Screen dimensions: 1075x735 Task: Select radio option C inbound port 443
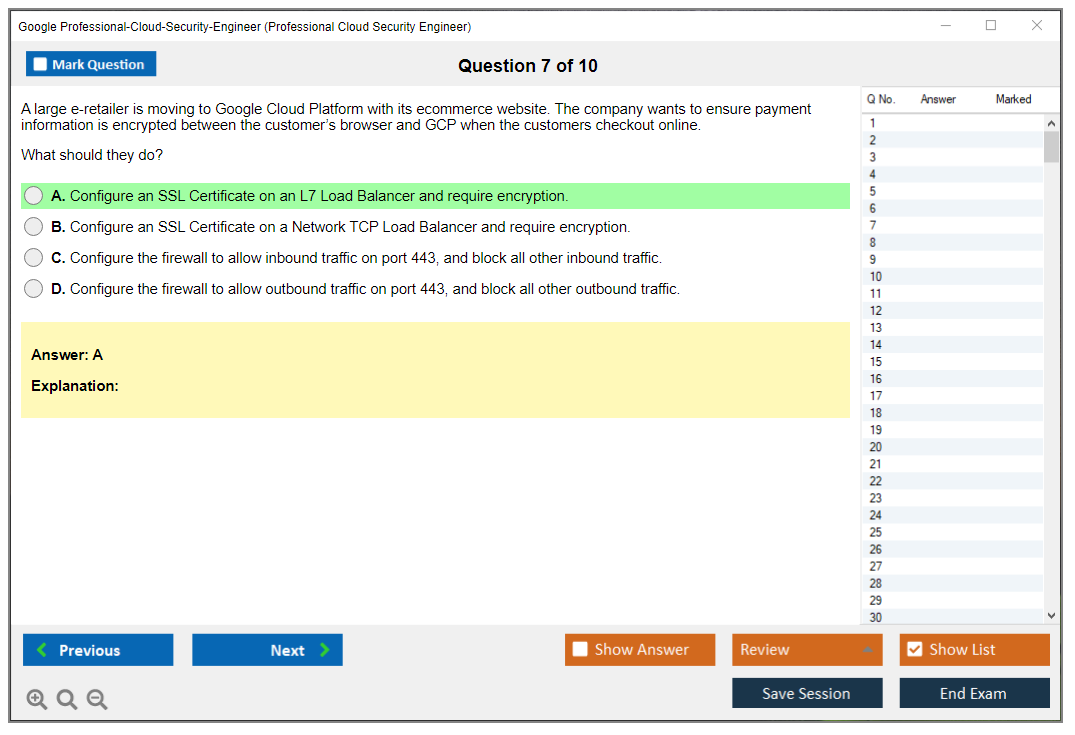34,258
